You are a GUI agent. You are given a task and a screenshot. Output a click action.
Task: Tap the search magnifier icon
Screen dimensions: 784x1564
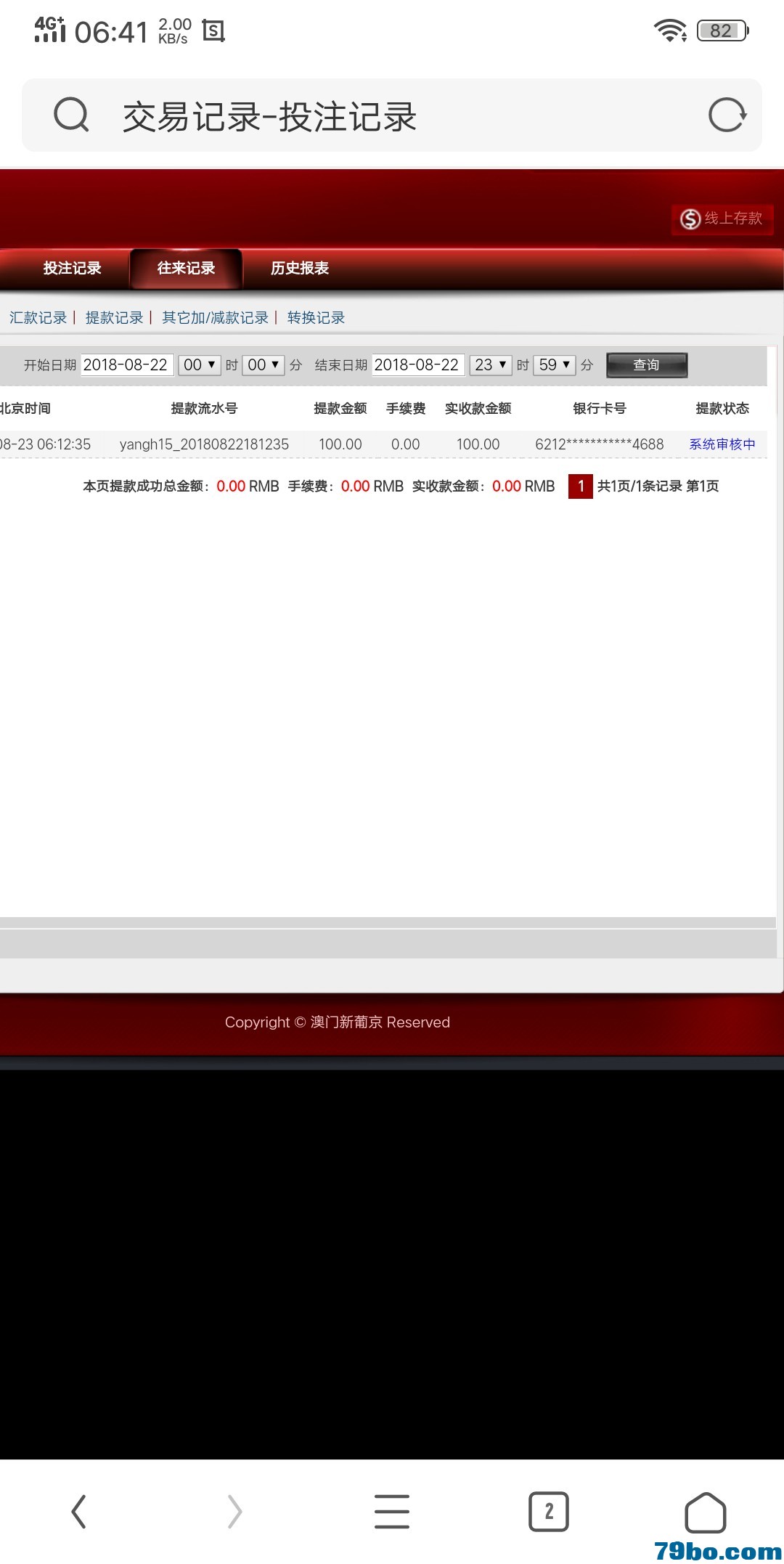(x=71, y=115)
